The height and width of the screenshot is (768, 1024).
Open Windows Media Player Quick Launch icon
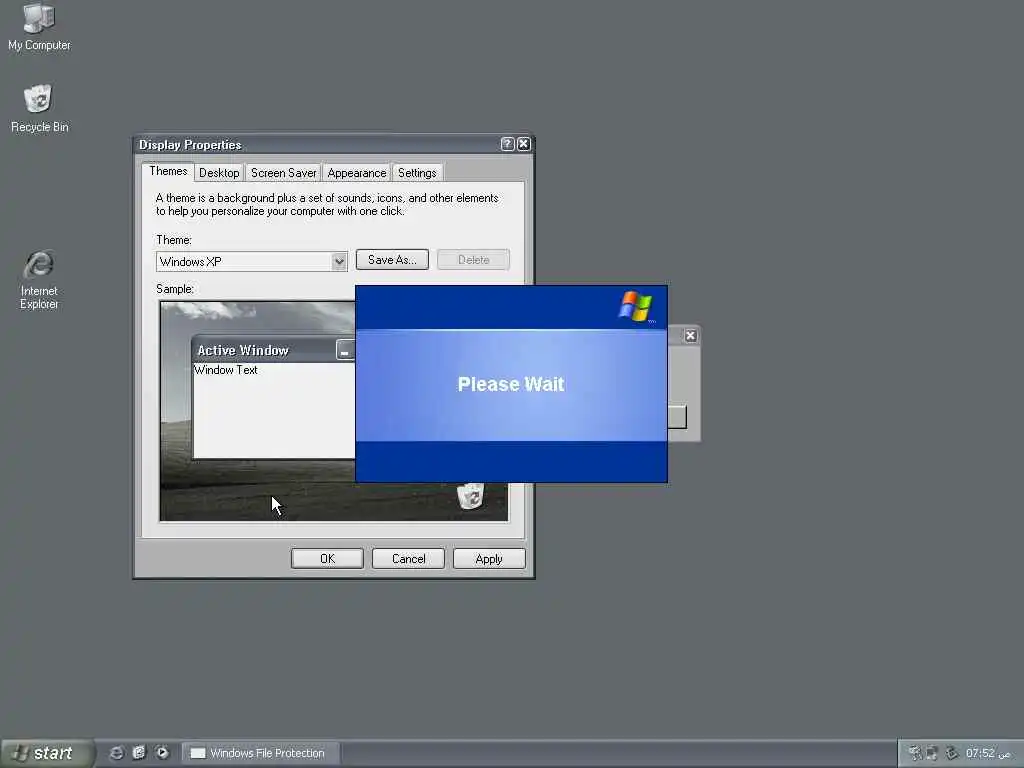pyautogui.click(x=162, y=753)
